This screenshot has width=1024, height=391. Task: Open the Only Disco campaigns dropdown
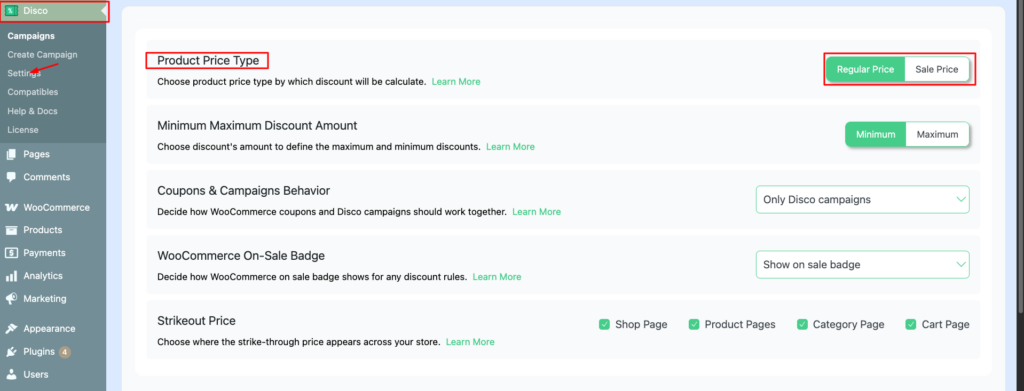coord(863,200)
